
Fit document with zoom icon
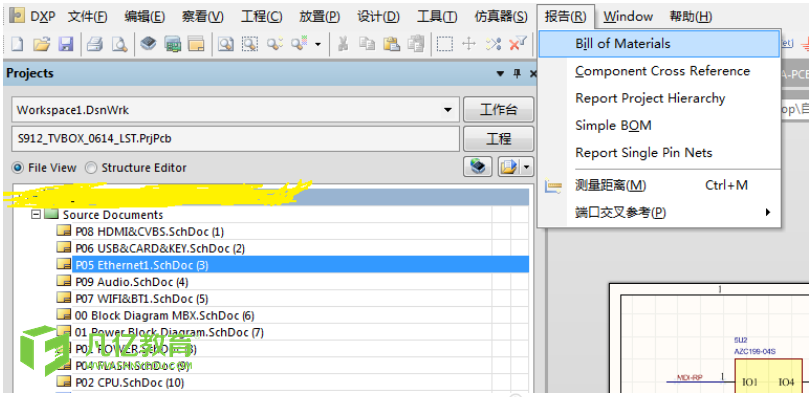[x=225, y=44]
